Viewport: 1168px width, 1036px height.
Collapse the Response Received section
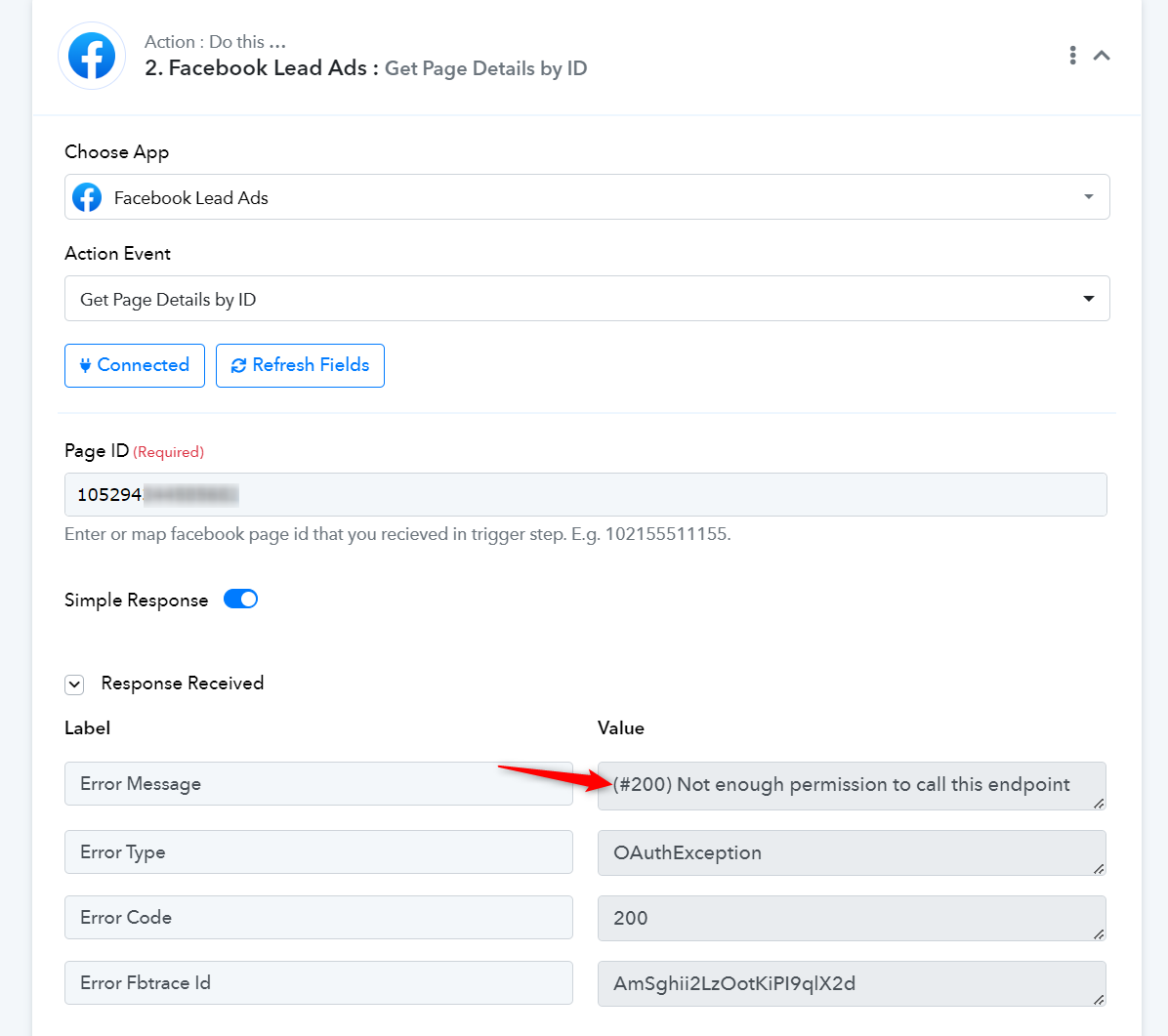coord(74,684)
